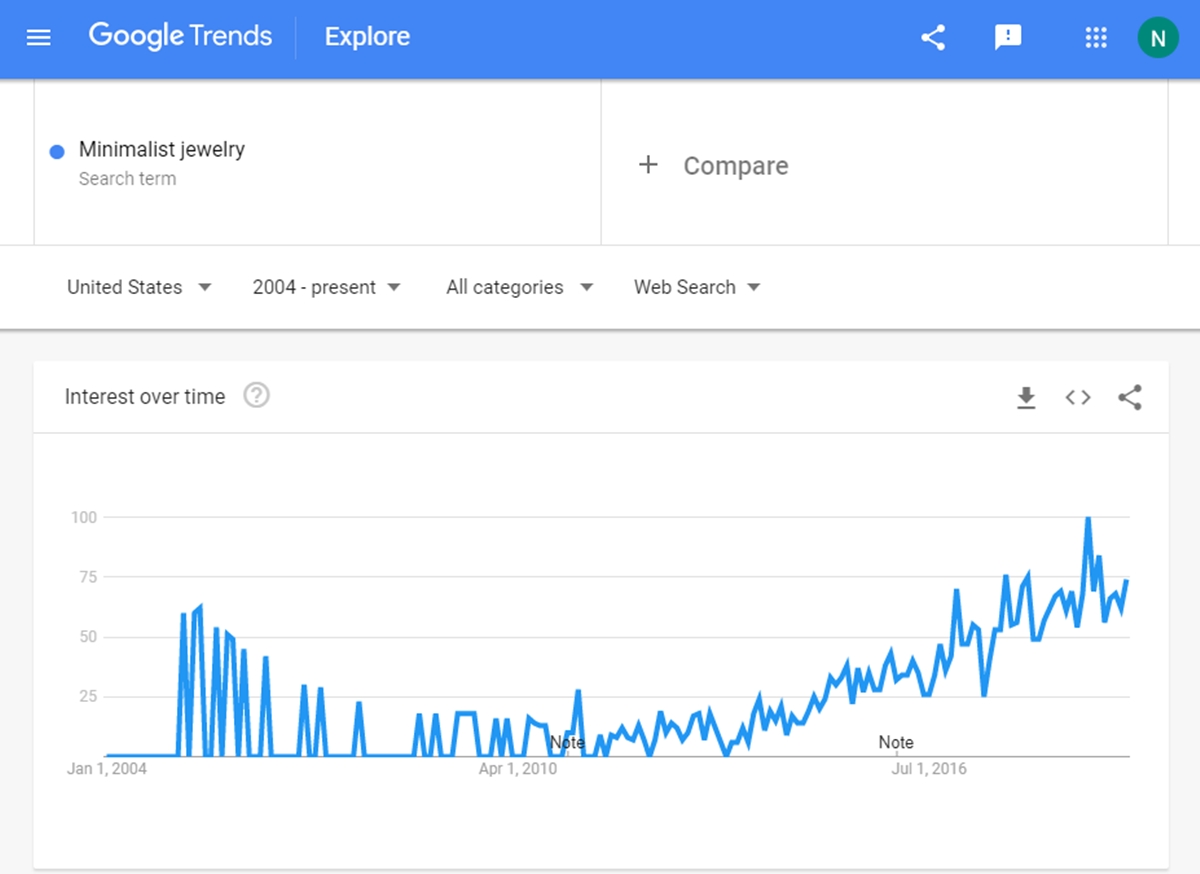Open the hamburger main menu
The height and width of the screenshot is (874, 1200).
(38, 38)
